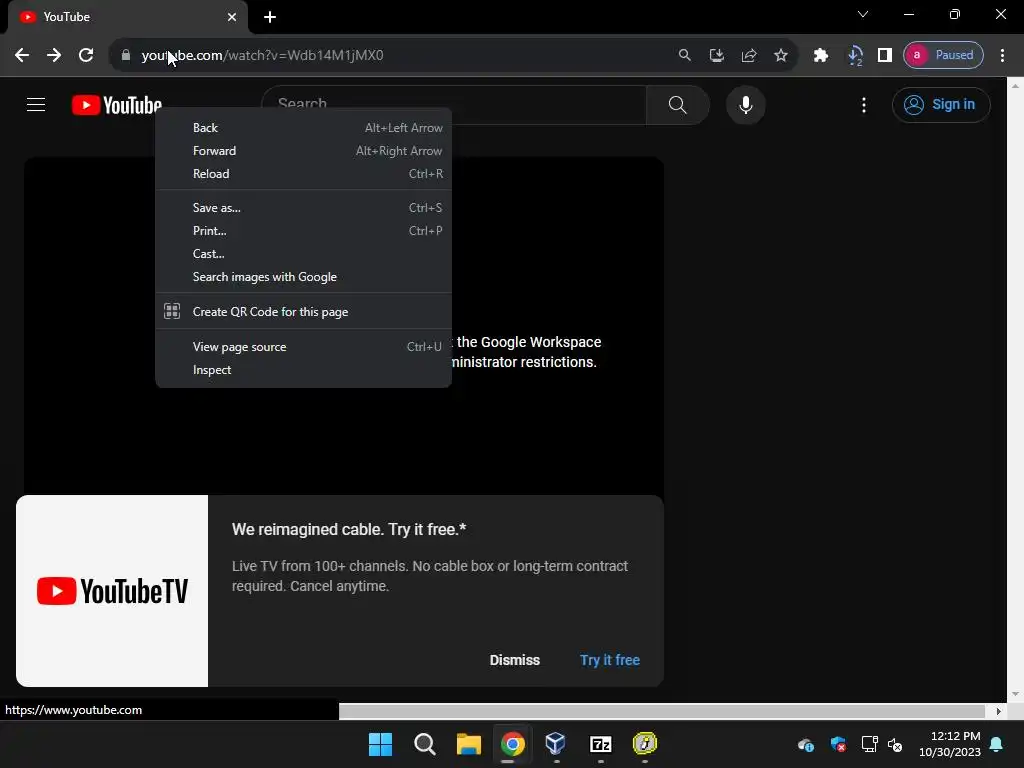Open the network tray icon
The width and height of the screenshot is (1024, 768).
[x=869, y=744]
